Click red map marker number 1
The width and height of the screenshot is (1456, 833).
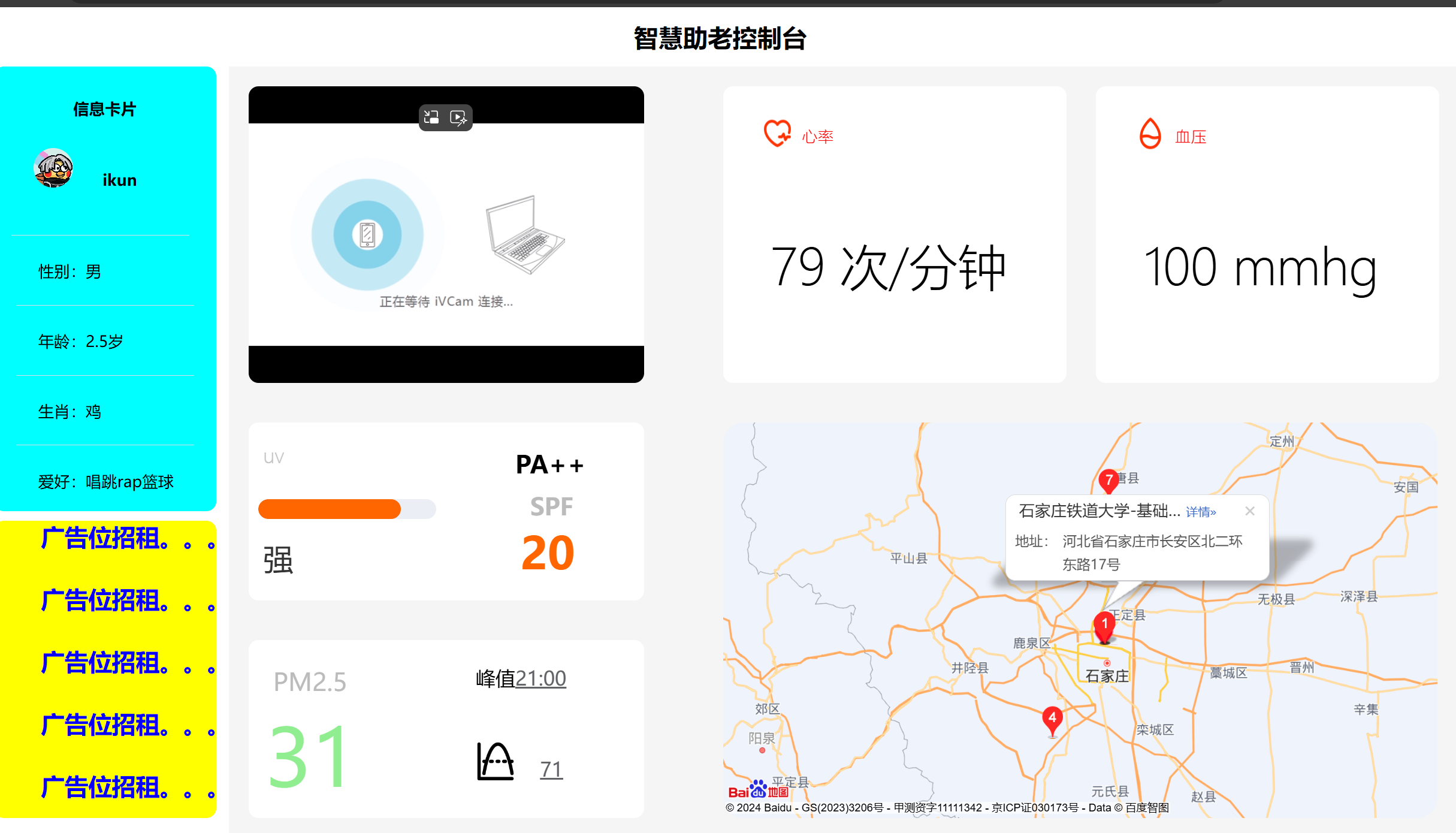[1104, 625]
